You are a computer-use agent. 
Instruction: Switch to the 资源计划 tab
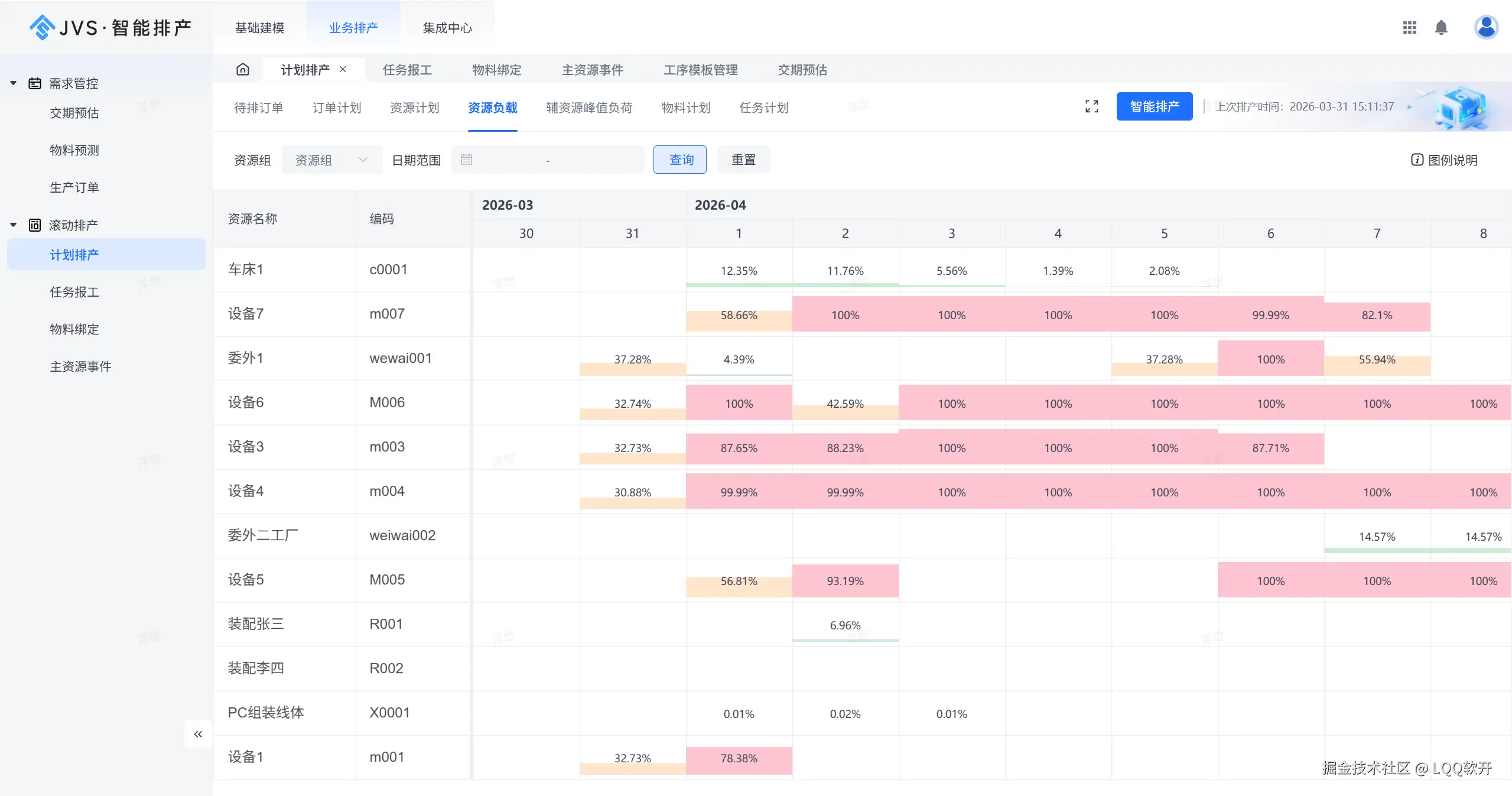click(414, 108)
